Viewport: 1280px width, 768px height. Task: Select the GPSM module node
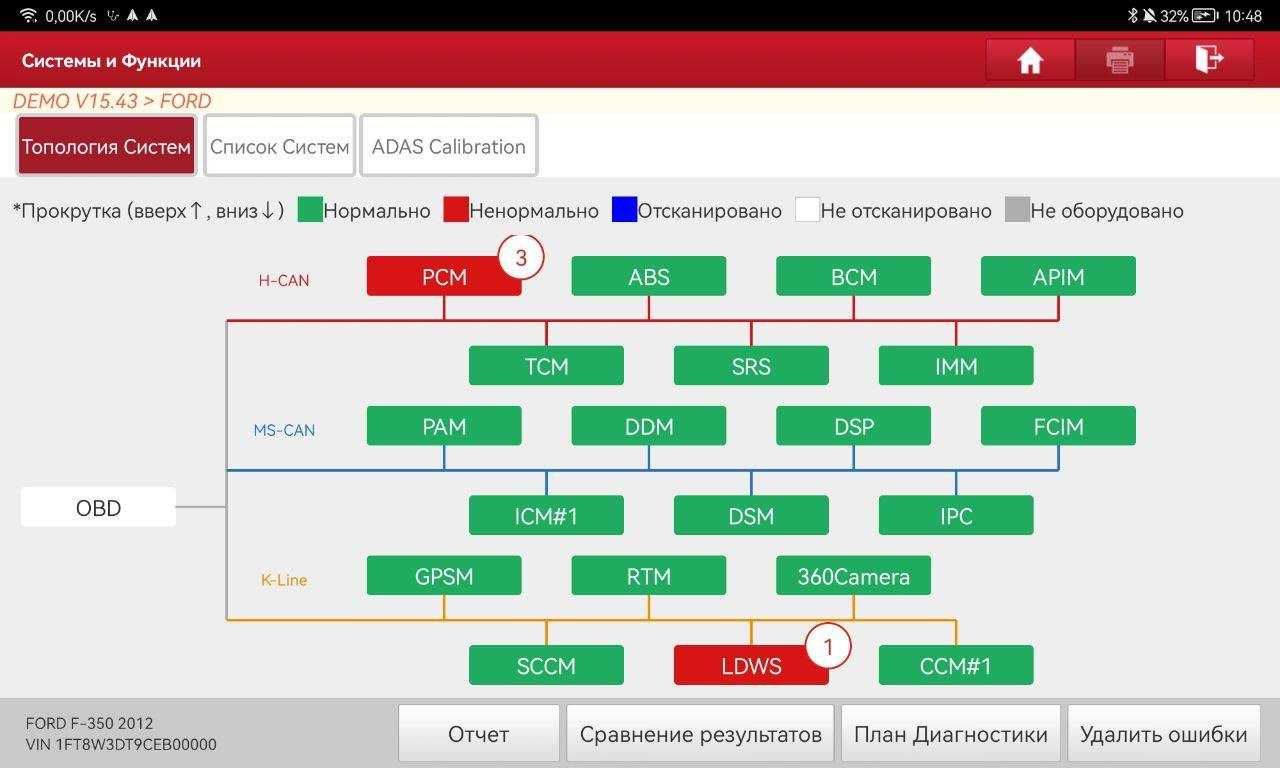pyautogui.click(x=444, y=576)
